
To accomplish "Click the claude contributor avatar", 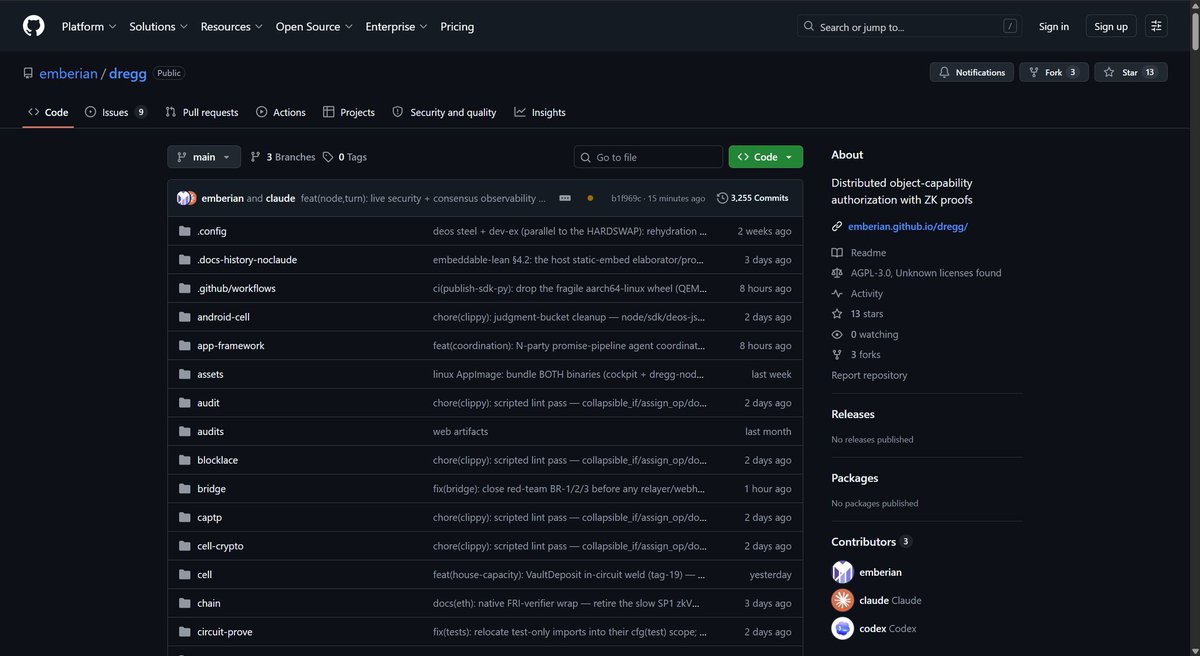I will pyautogui.click(x=843, y=600).
